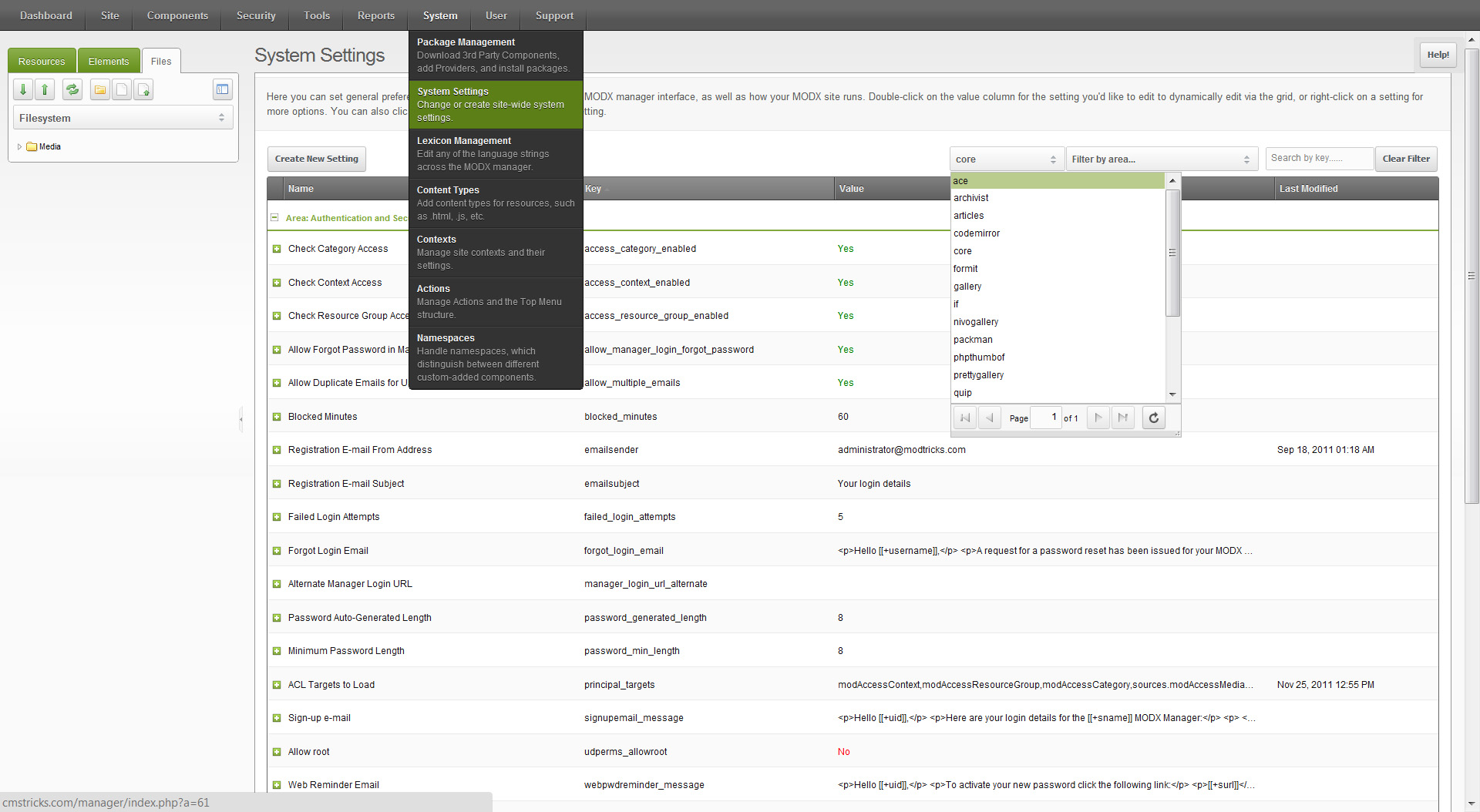The image size is (1480, 812).
Task: Open the core namespace filter dropdown
Action: click(1007, 159)
